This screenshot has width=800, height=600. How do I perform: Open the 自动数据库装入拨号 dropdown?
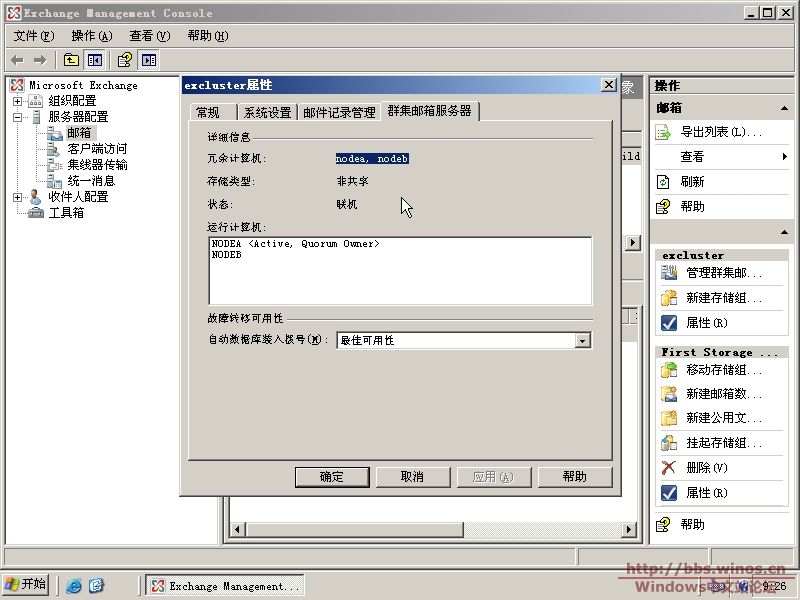[x=583, y=341]
